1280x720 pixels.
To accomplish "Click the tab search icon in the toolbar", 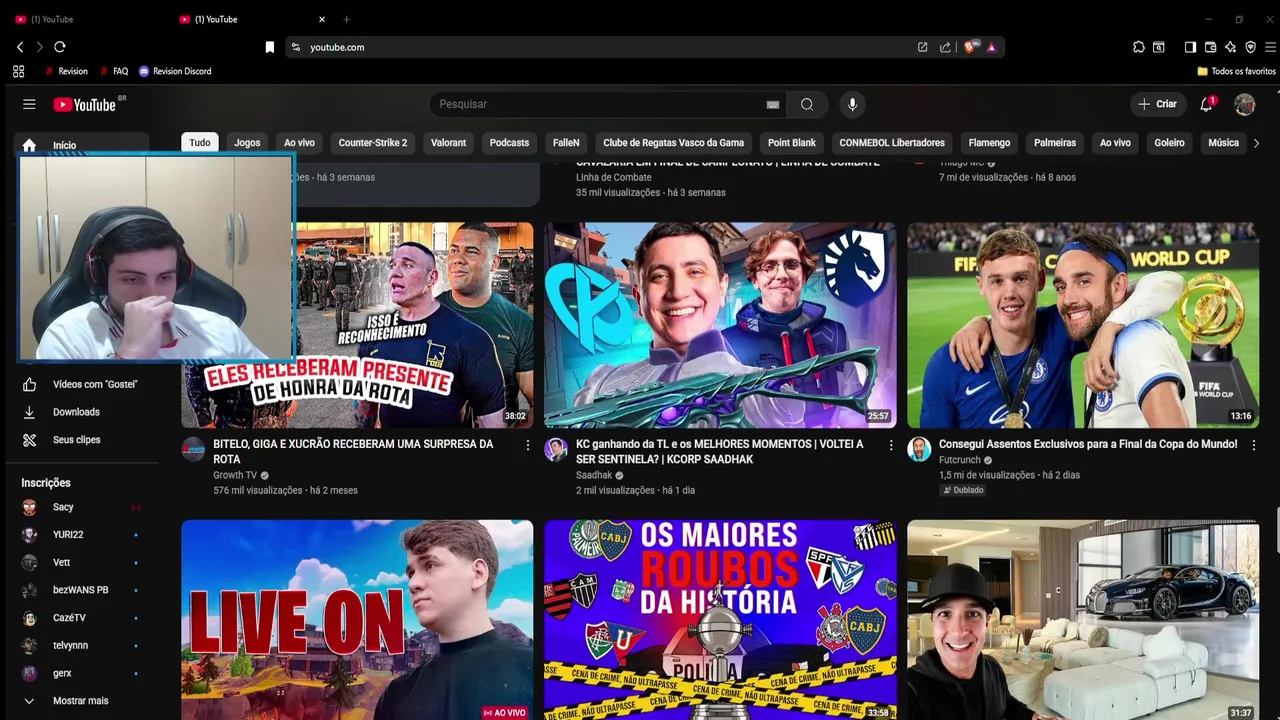I will coord(1159,47).
